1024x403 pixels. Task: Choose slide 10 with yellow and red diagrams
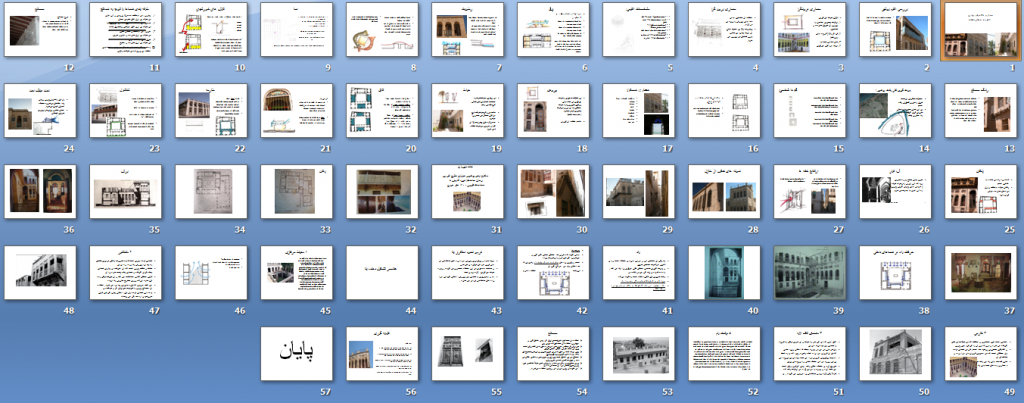click(x=211, y=29)
